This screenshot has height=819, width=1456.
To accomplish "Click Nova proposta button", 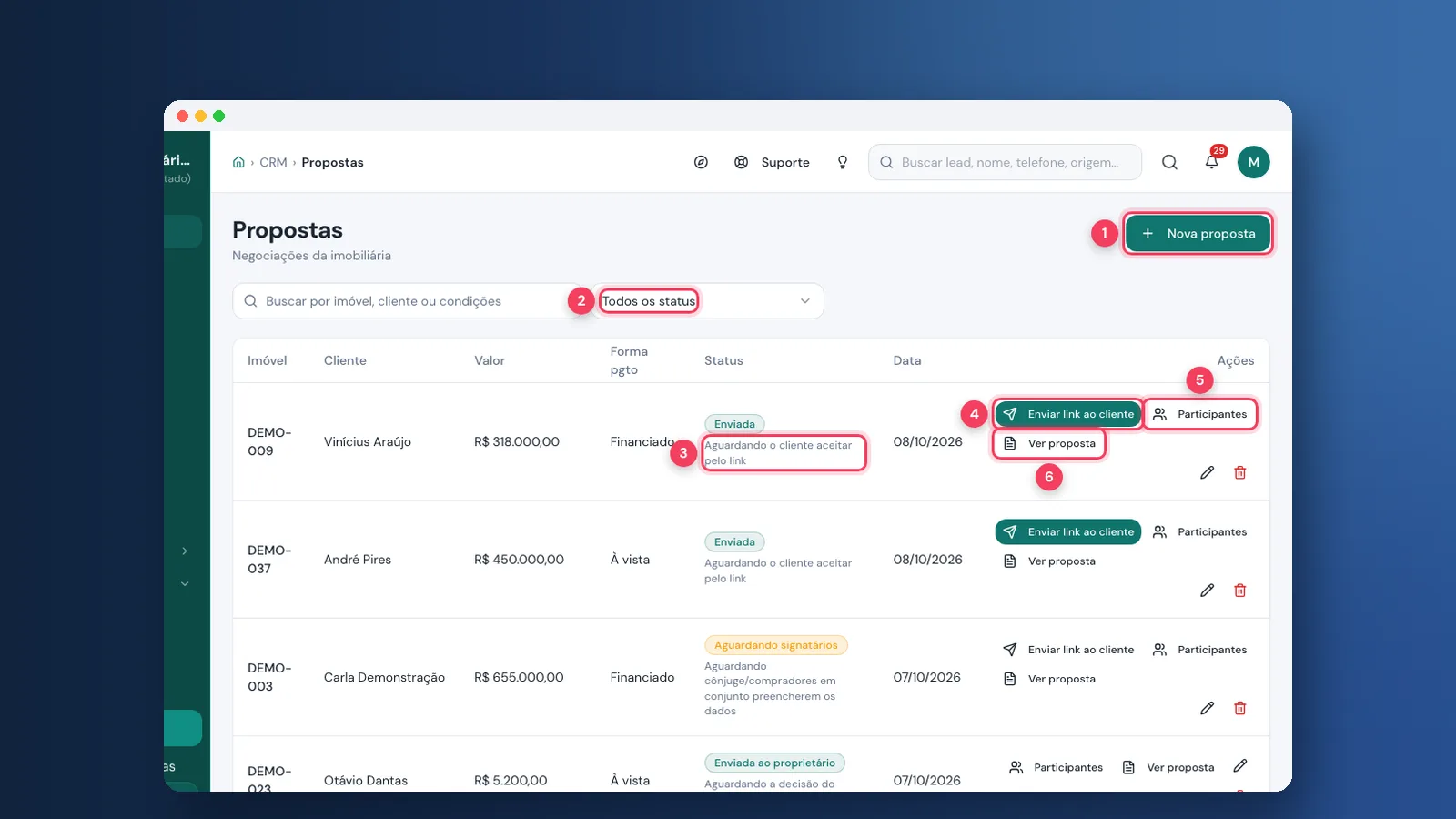I will pos(1198,234).
